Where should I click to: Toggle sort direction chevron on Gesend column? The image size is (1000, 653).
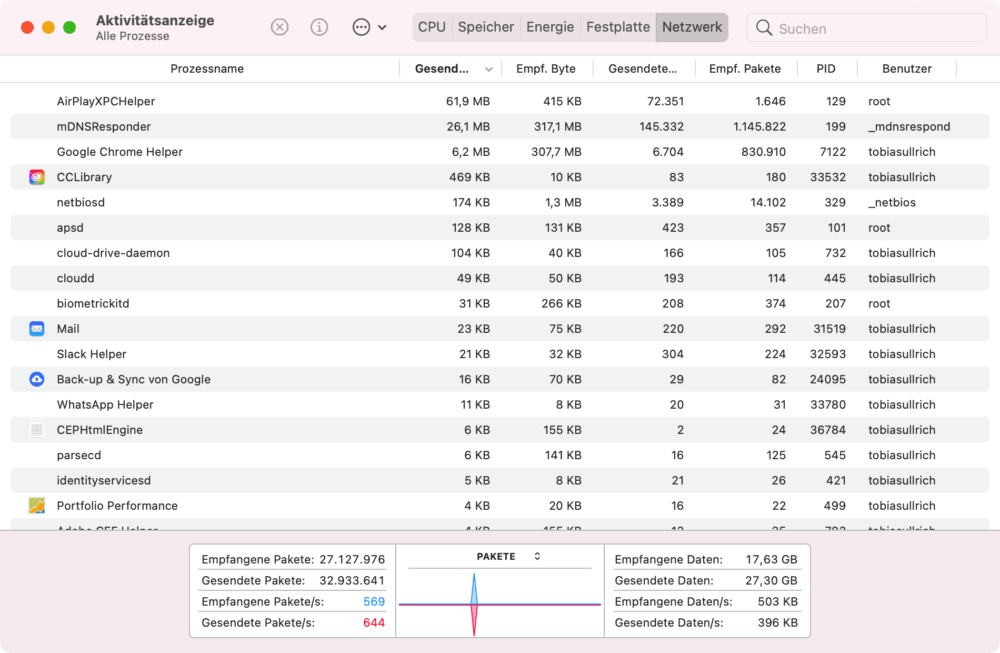tap(489, 70)
